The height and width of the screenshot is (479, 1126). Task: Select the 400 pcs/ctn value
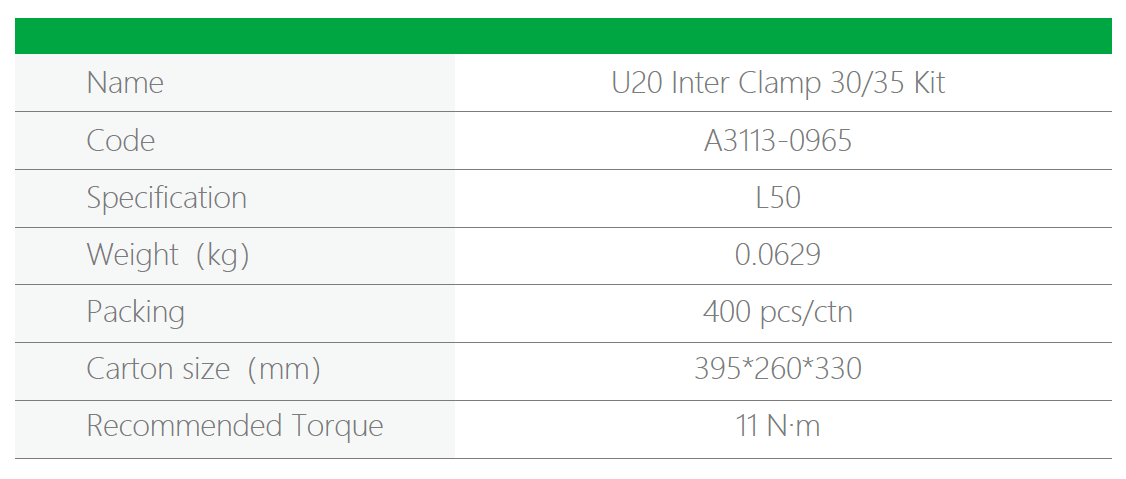tap(778, 313)
